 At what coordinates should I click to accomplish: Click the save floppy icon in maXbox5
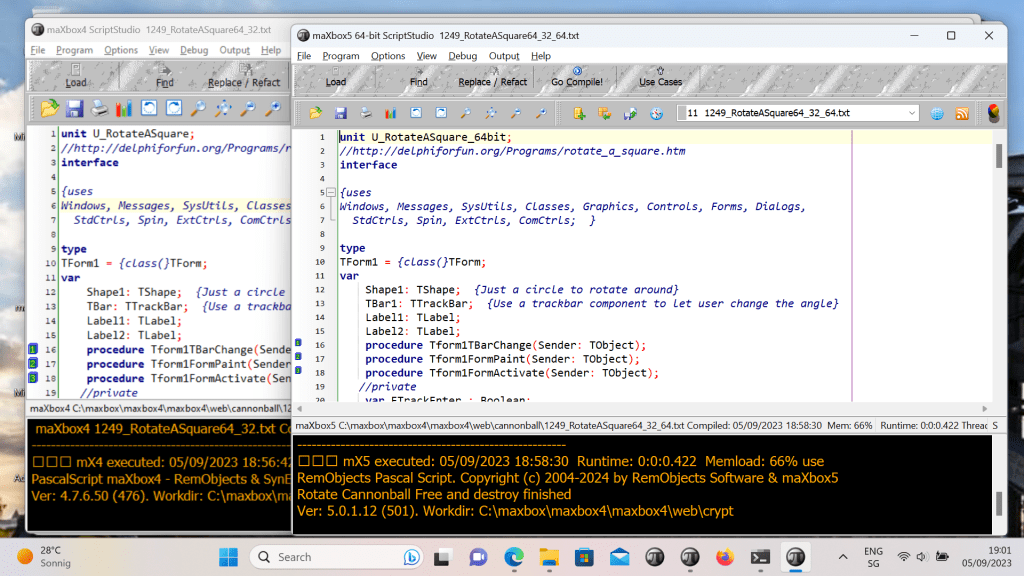[341, 113]
